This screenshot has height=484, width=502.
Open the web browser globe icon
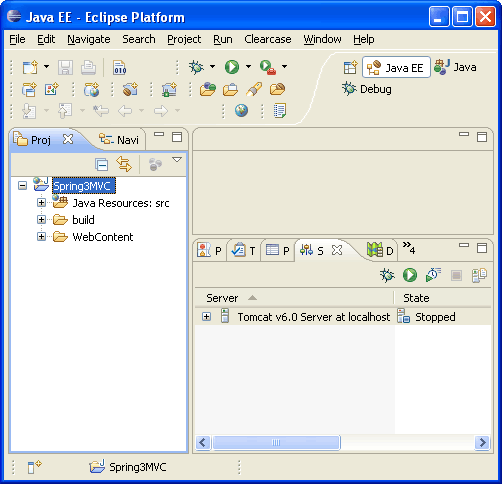coord(241,110)
